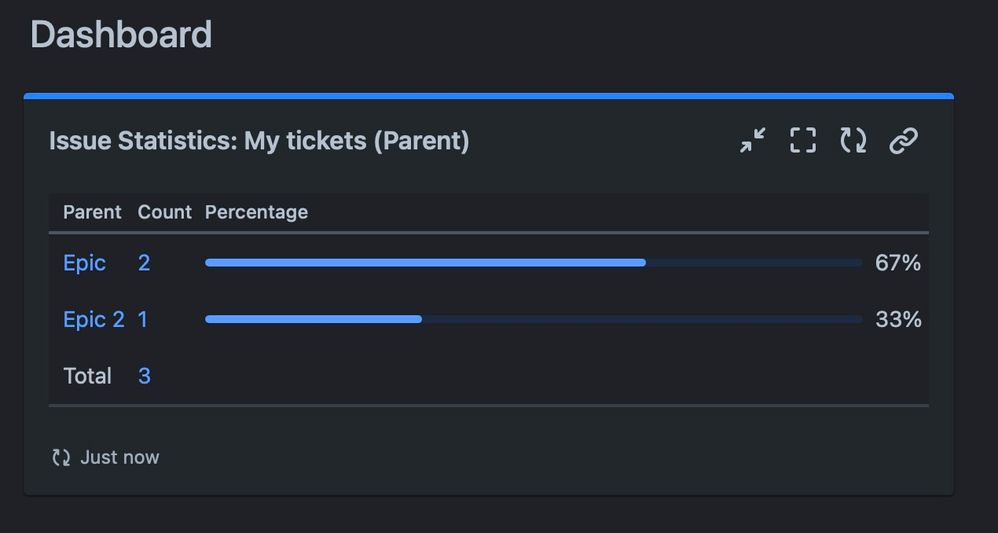The image size is (998, 533).
Task: Click the gadget title Issue Statistics
Action: (258, 141)
